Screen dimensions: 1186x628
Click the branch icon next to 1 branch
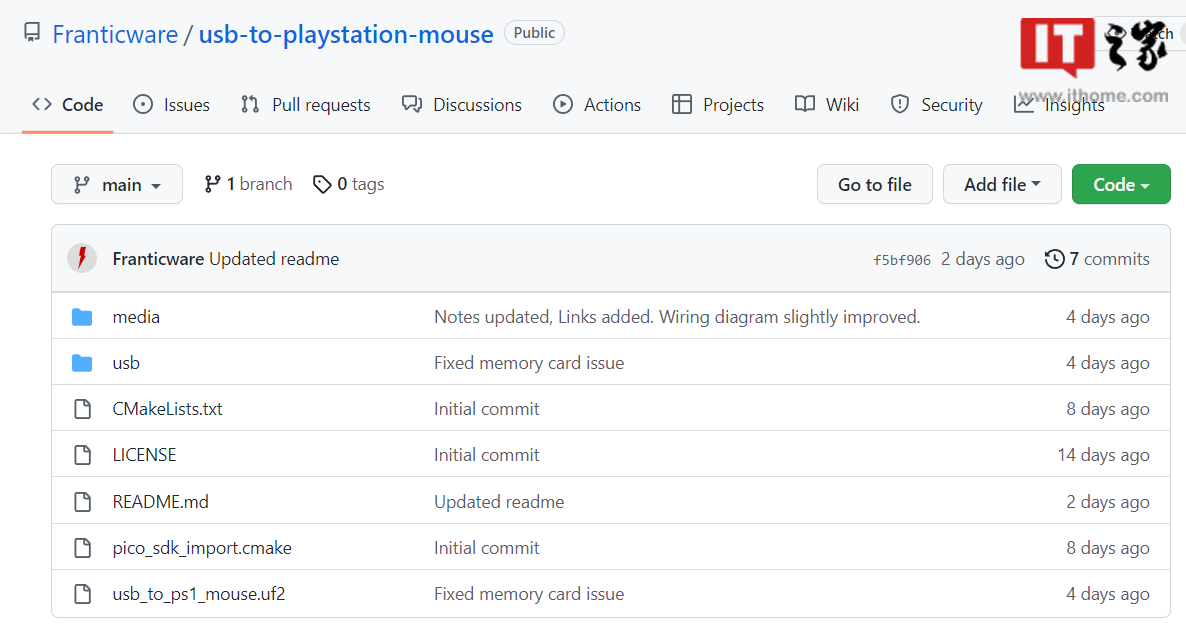213,184
